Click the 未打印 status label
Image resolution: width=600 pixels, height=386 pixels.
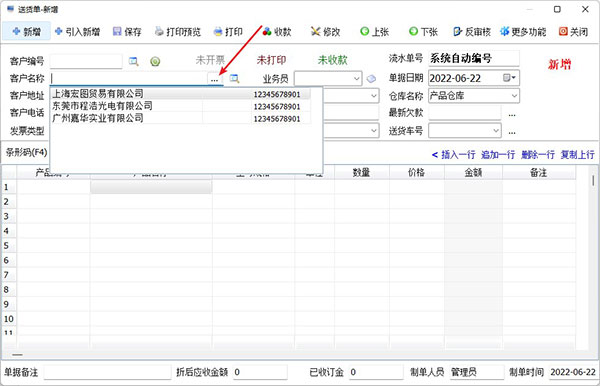(x=271, y=60)
